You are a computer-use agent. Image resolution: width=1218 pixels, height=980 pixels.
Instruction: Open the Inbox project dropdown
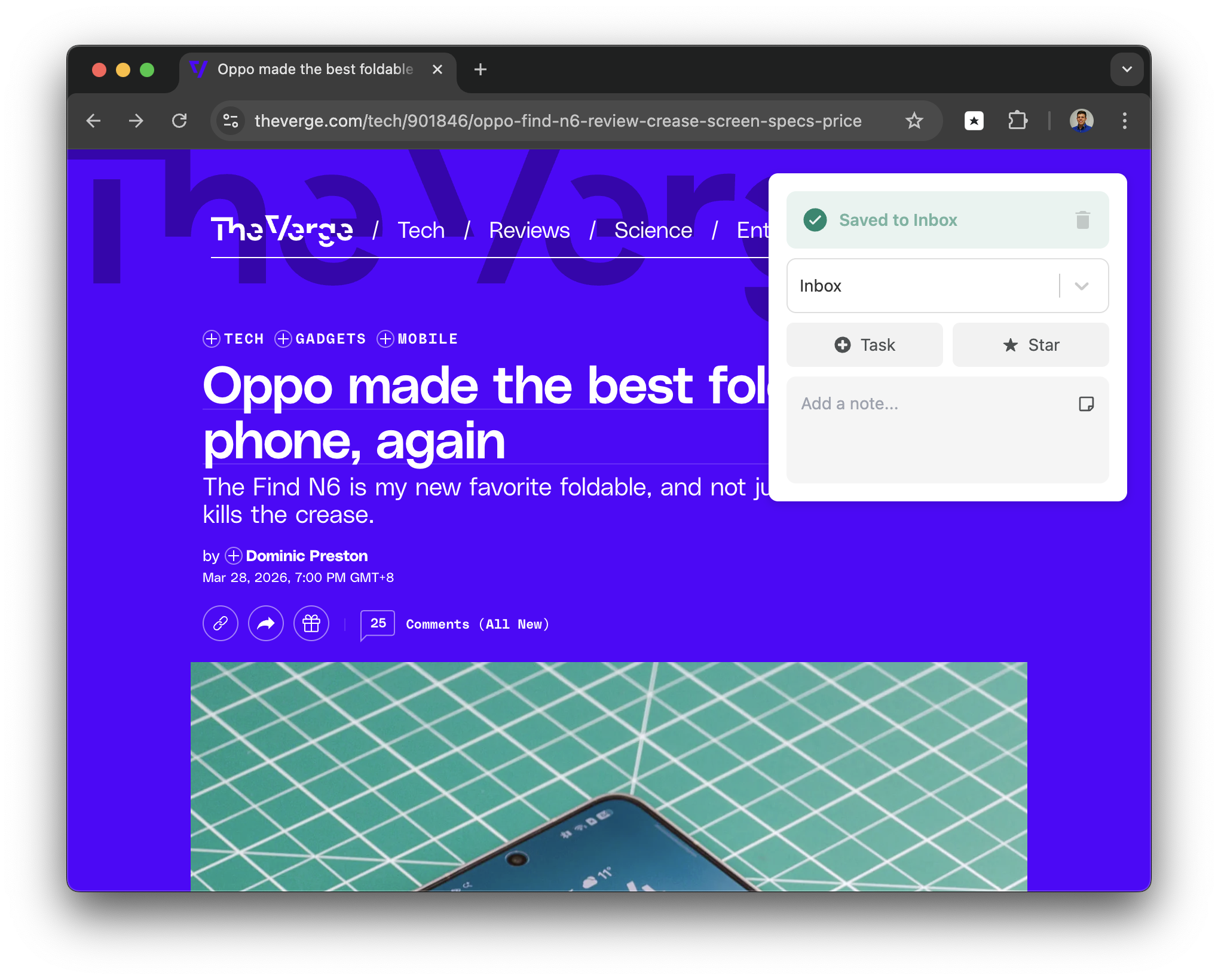click(x=1081, y=286)
